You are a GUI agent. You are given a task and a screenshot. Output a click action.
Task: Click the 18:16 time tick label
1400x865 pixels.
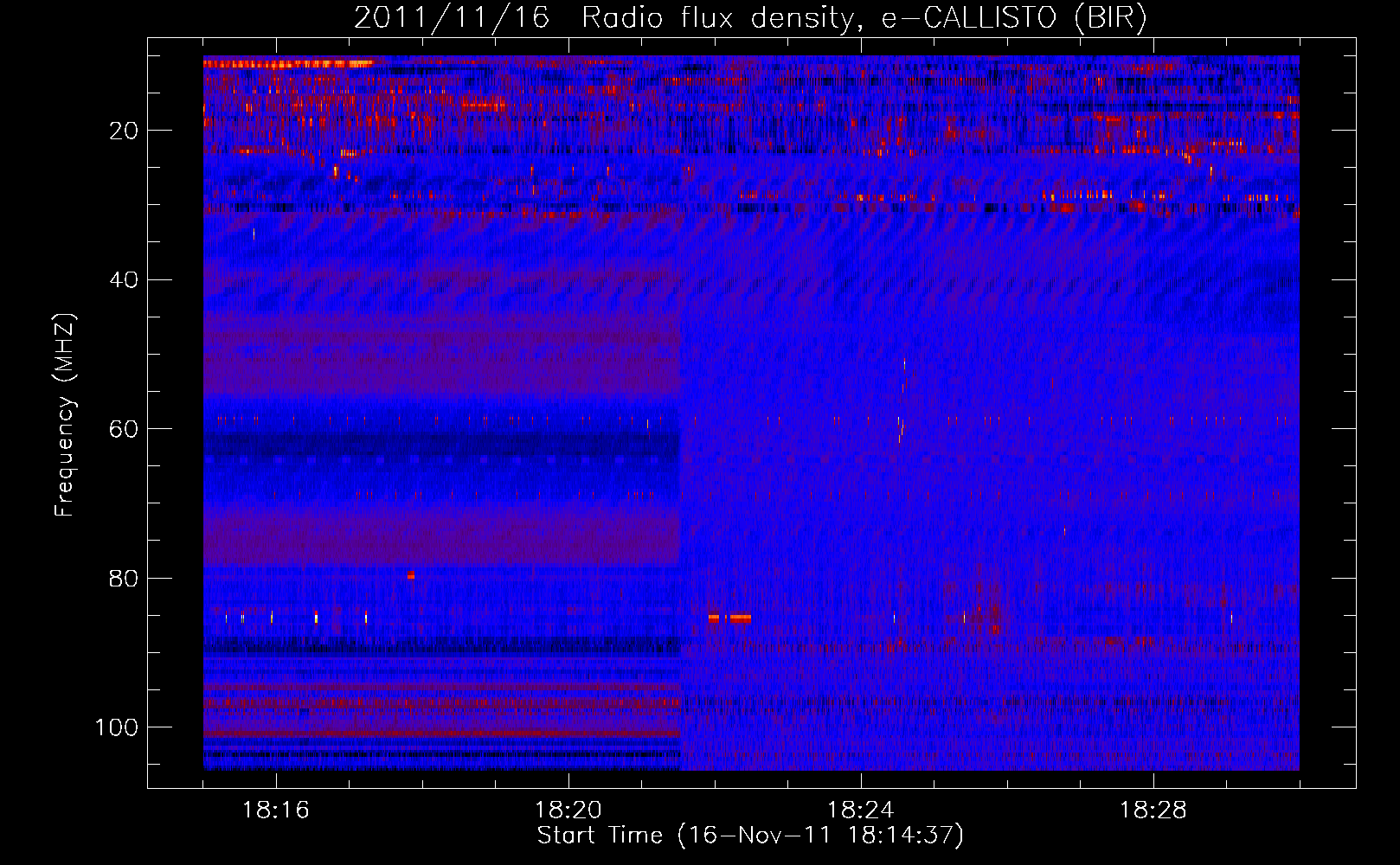(276, 811)
